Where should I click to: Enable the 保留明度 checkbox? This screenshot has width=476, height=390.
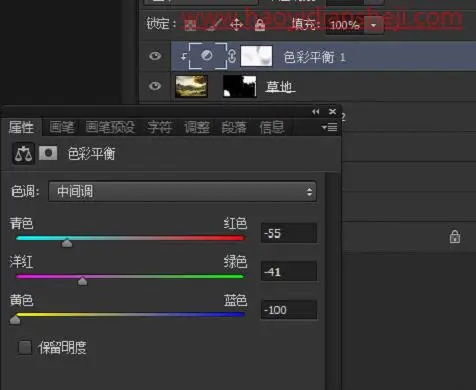[25, 347]
